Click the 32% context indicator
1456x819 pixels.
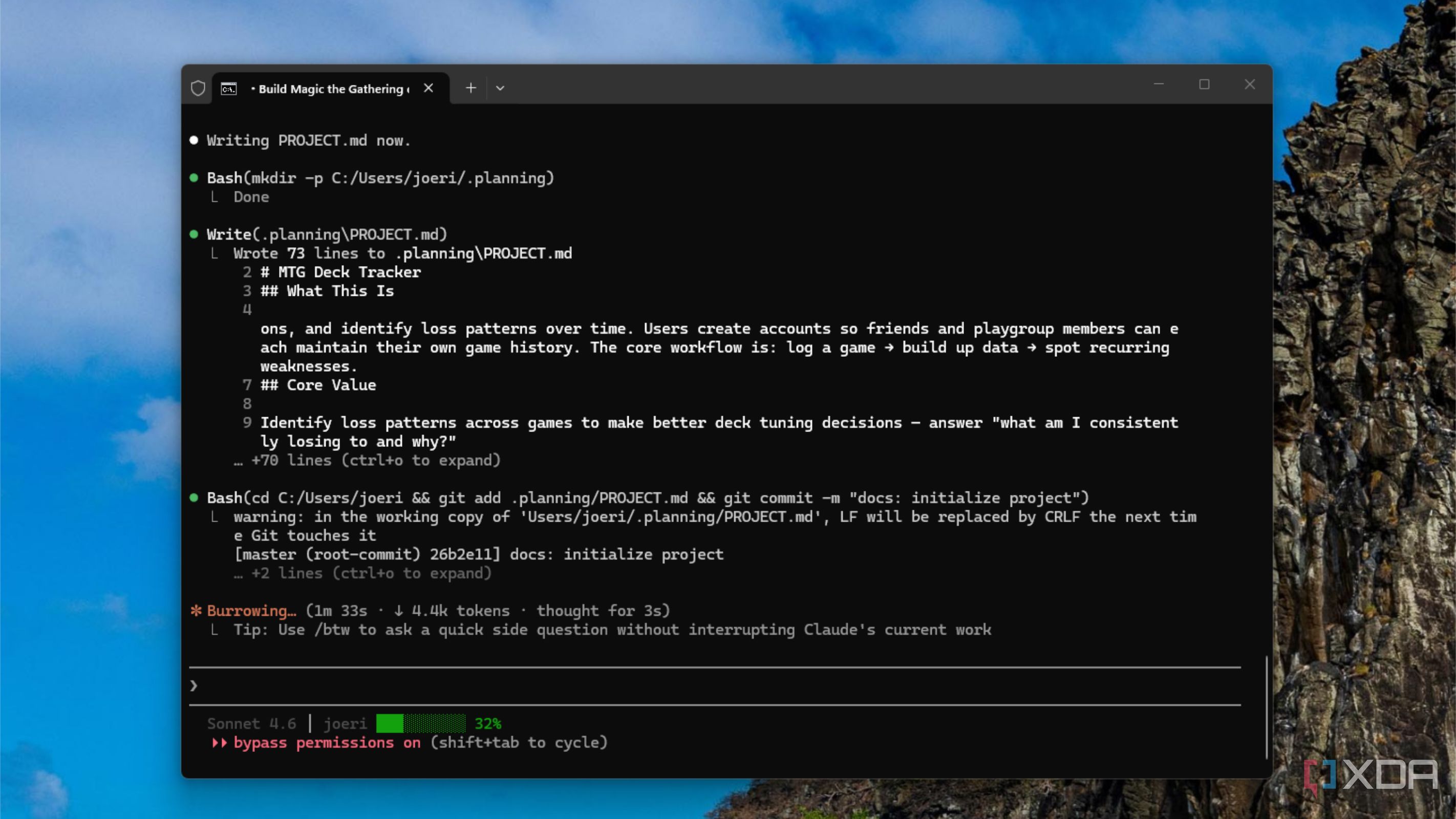point(488,724)
